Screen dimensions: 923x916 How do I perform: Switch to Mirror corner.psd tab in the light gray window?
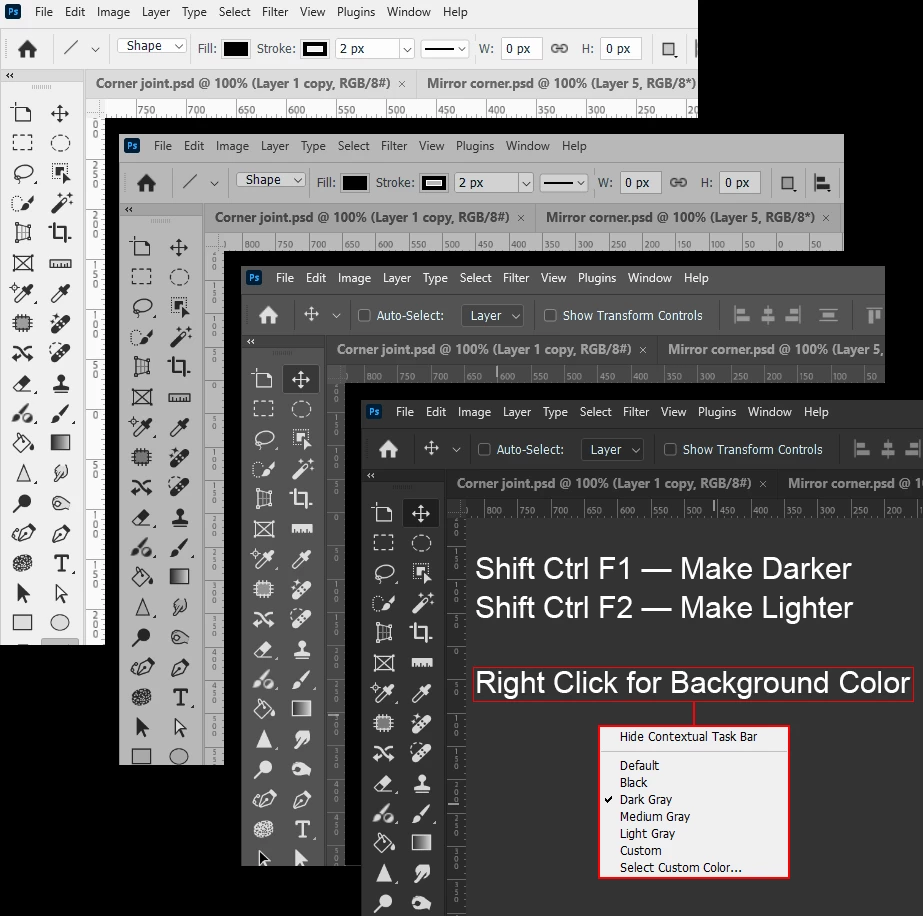pyautogui.click(x=680, y=217)
